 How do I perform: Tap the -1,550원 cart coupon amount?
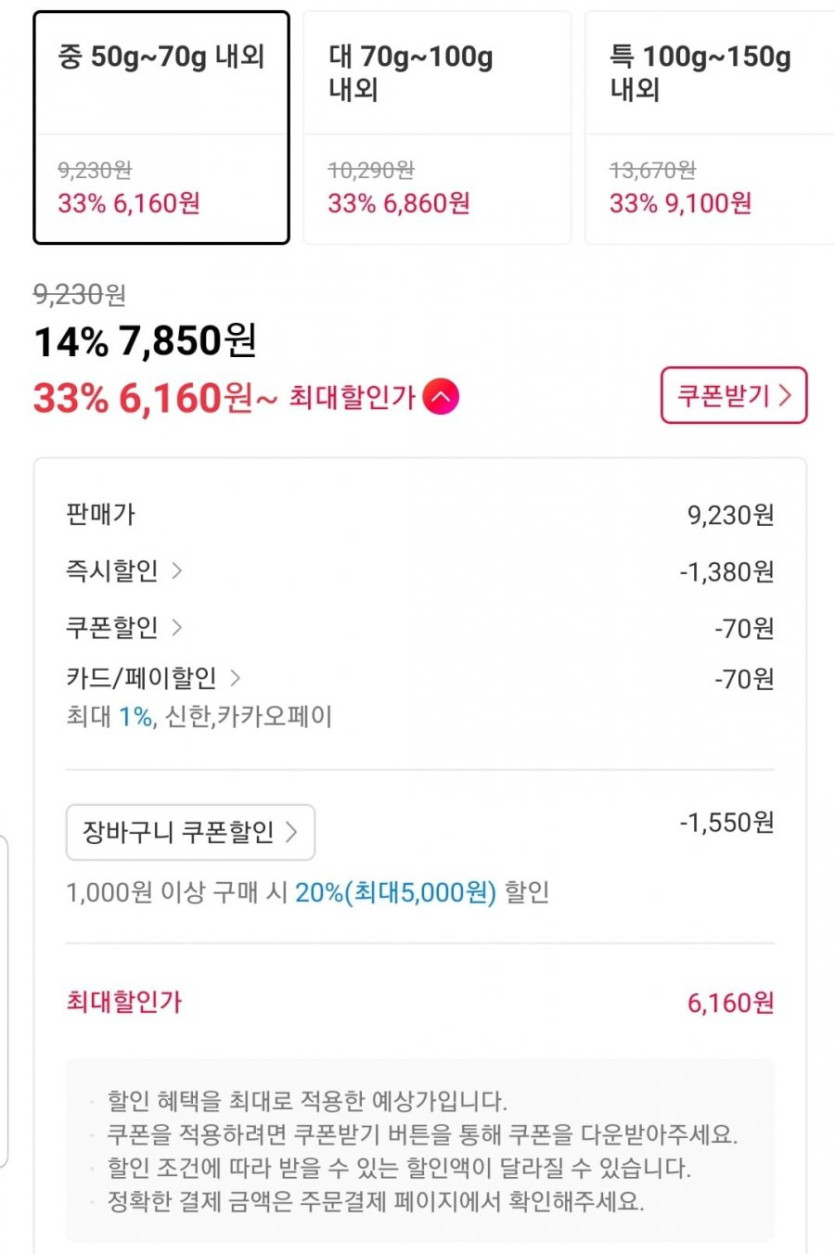click(726, 823)
